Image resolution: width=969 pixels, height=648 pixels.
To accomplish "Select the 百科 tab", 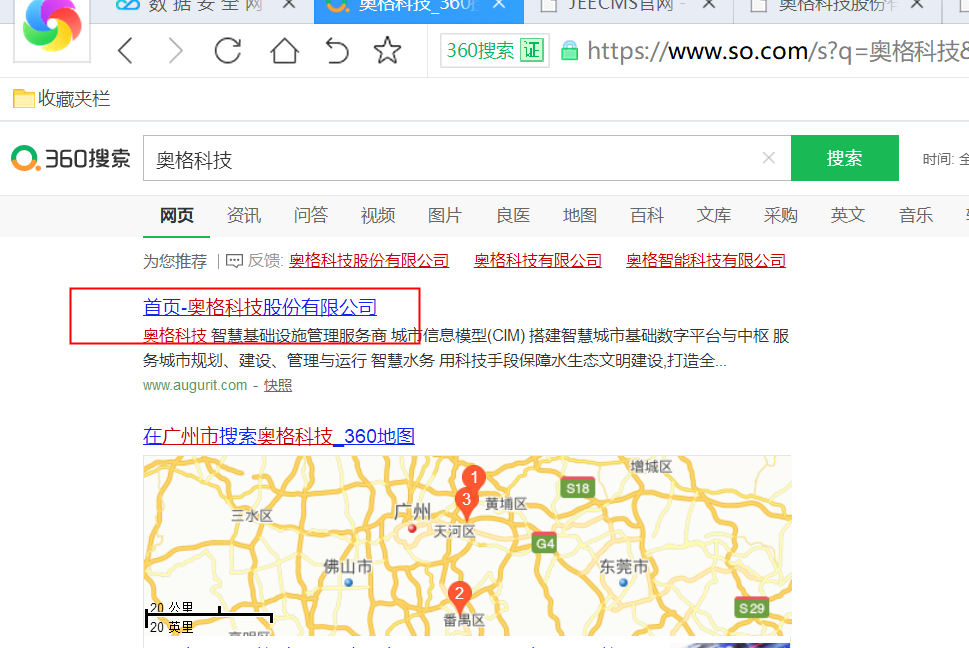I will 646,216.
